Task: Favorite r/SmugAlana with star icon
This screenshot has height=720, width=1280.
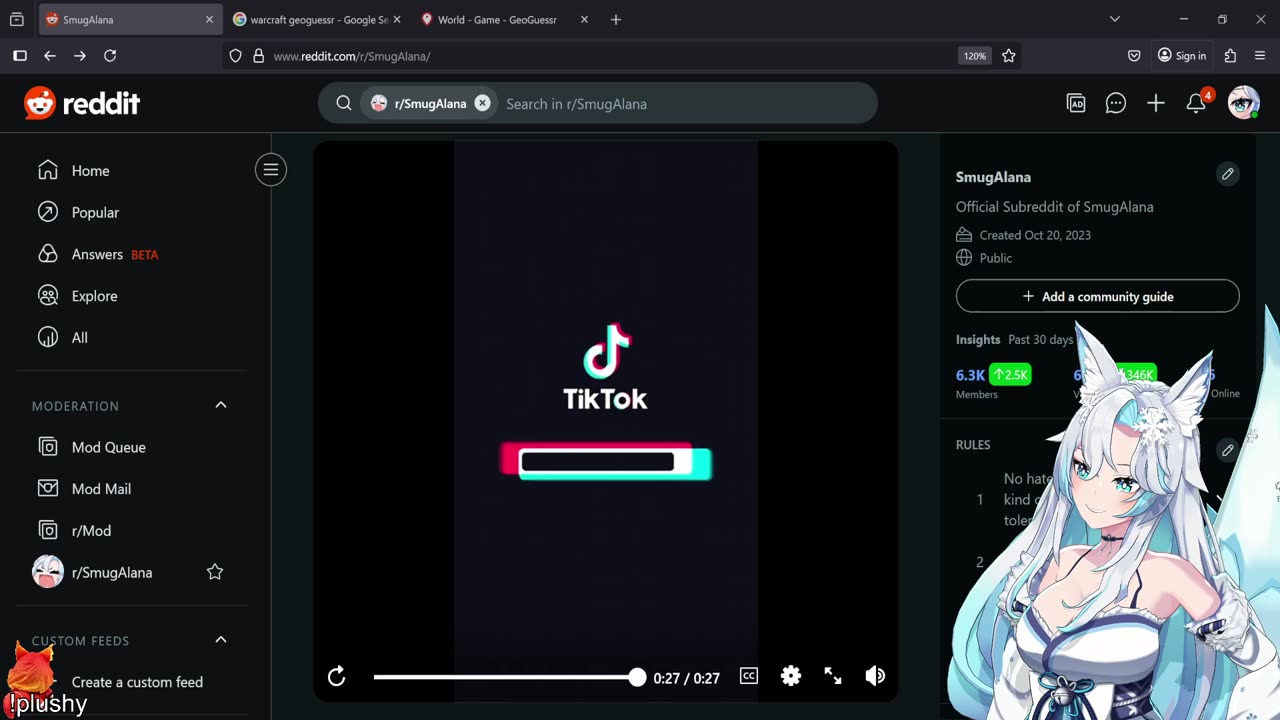Action: pos(215,572)
